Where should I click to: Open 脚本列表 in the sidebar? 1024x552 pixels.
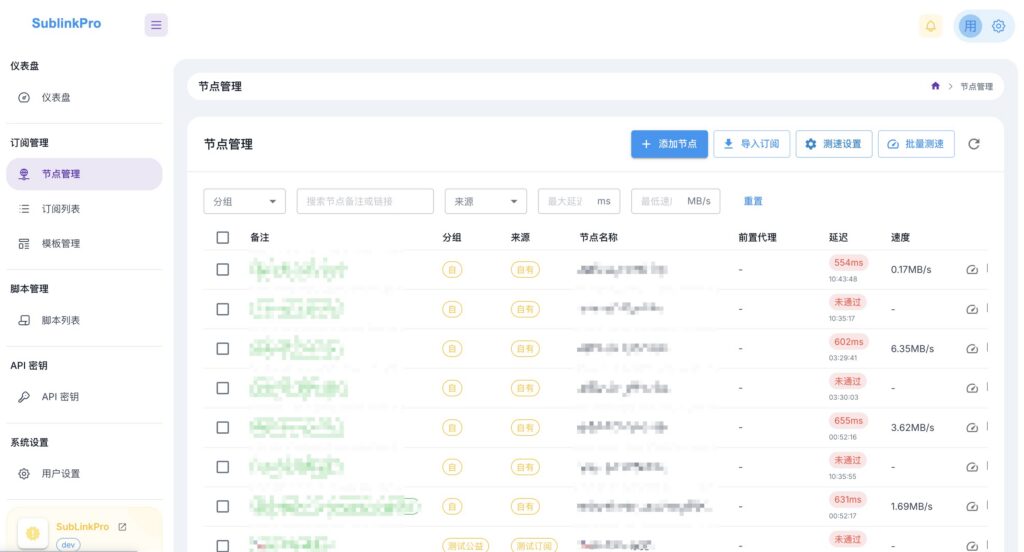pos(84,320)
